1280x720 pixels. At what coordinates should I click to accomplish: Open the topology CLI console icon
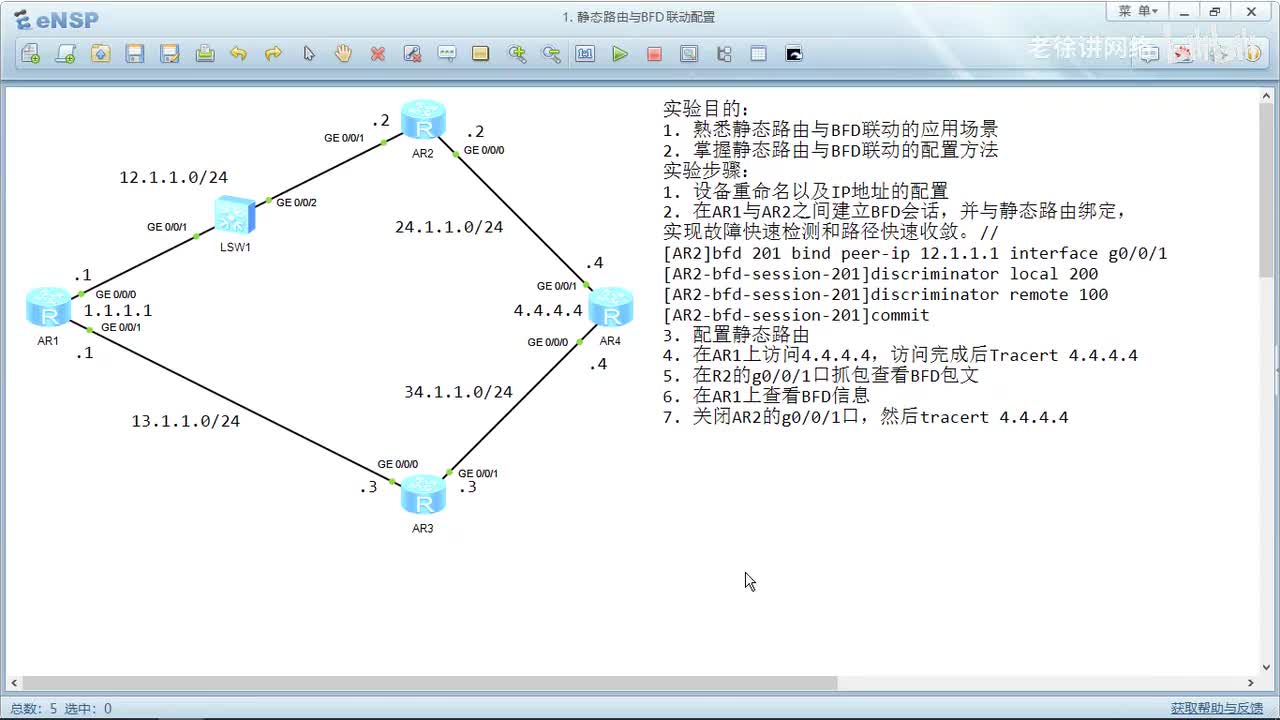tap(794, 54)
